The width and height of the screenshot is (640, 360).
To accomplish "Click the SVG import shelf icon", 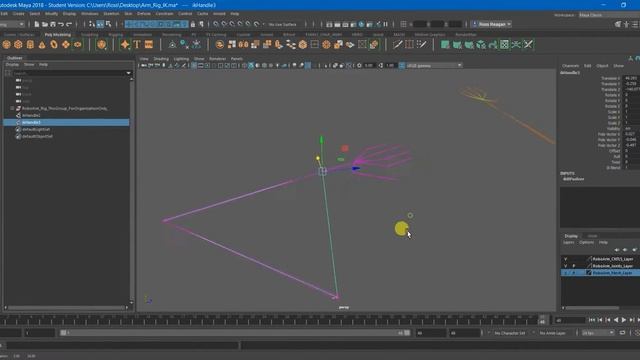I will click(x=149, y=44).
